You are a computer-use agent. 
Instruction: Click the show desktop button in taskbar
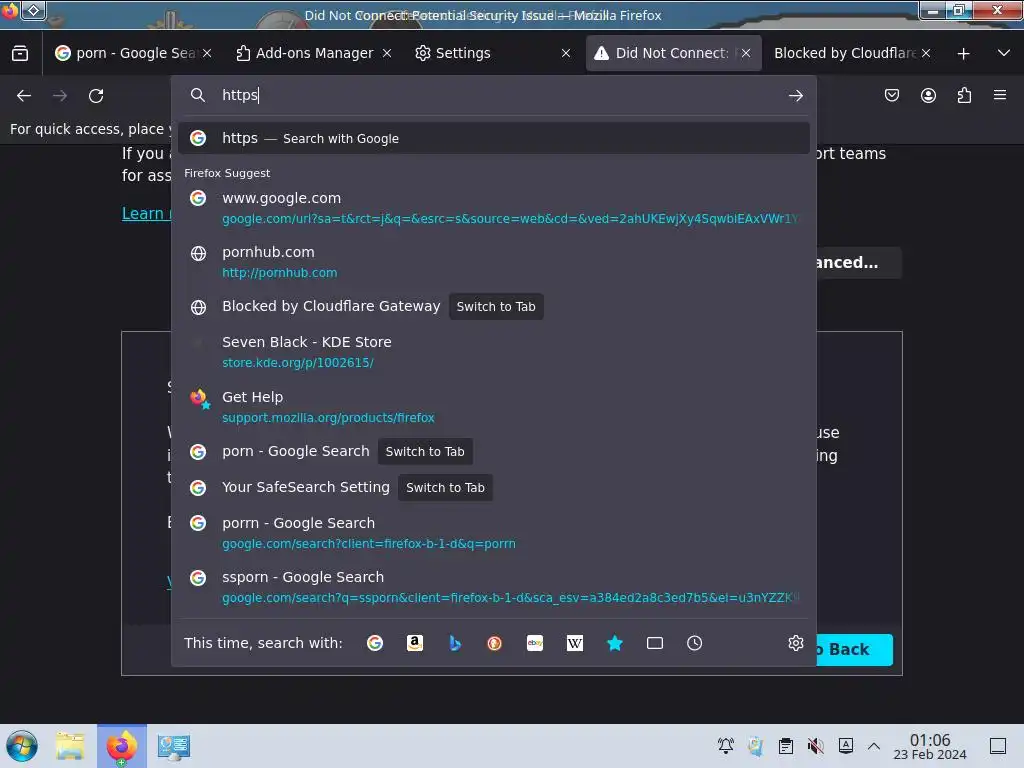tap(998, 746)
